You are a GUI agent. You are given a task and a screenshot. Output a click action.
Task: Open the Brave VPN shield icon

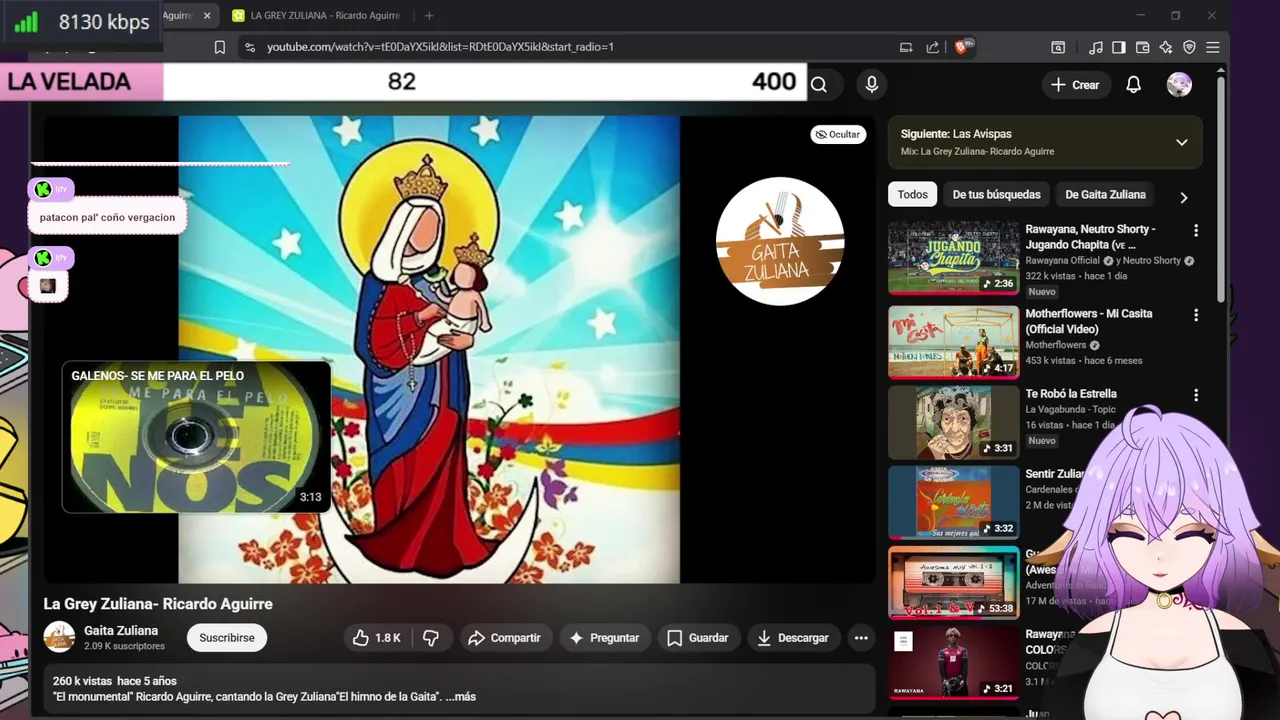point(1189,47)
